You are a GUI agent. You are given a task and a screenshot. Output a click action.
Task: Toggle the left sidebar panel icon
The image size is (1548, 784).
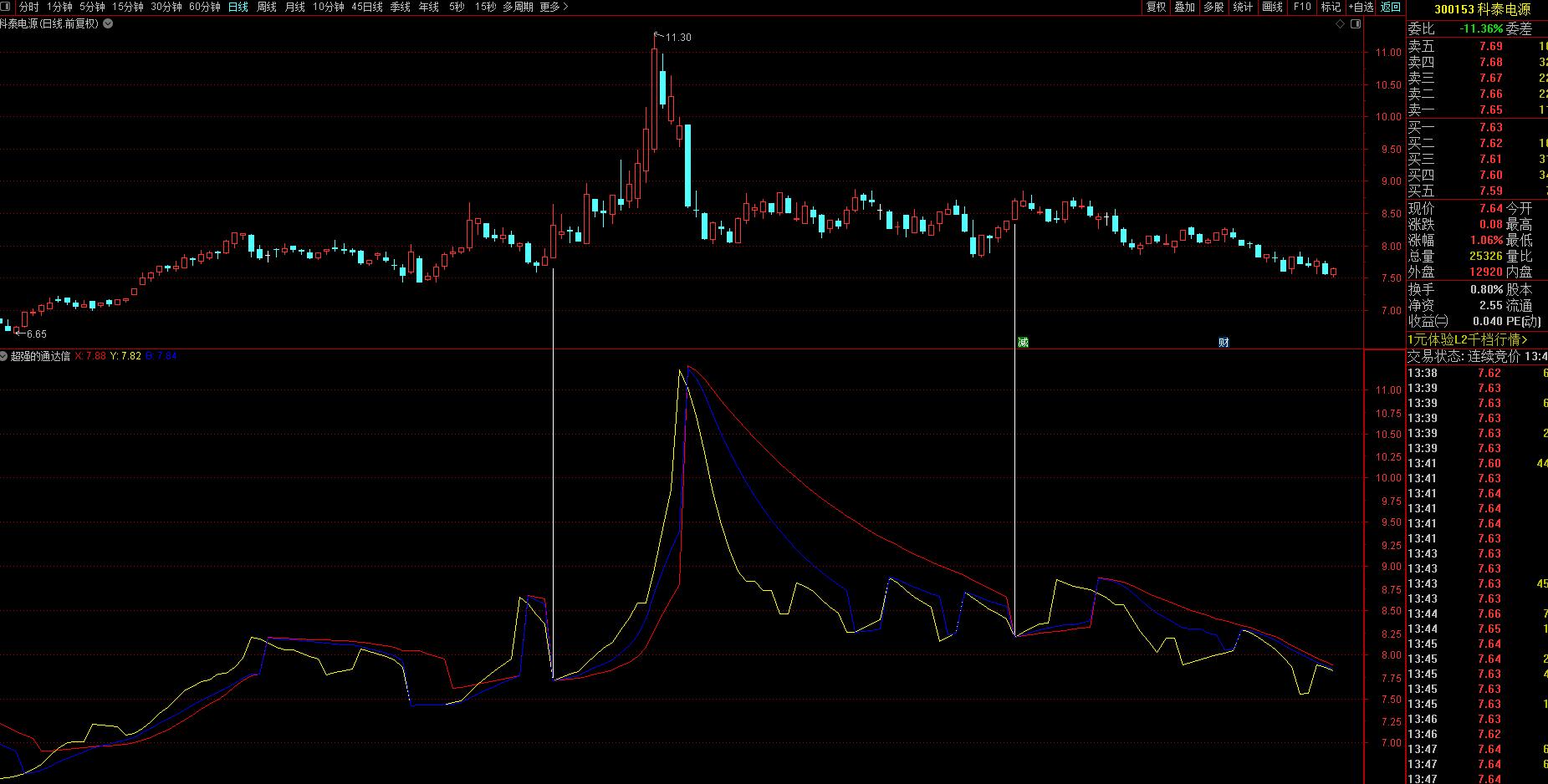pyautogui.click(x=6, y=7)
